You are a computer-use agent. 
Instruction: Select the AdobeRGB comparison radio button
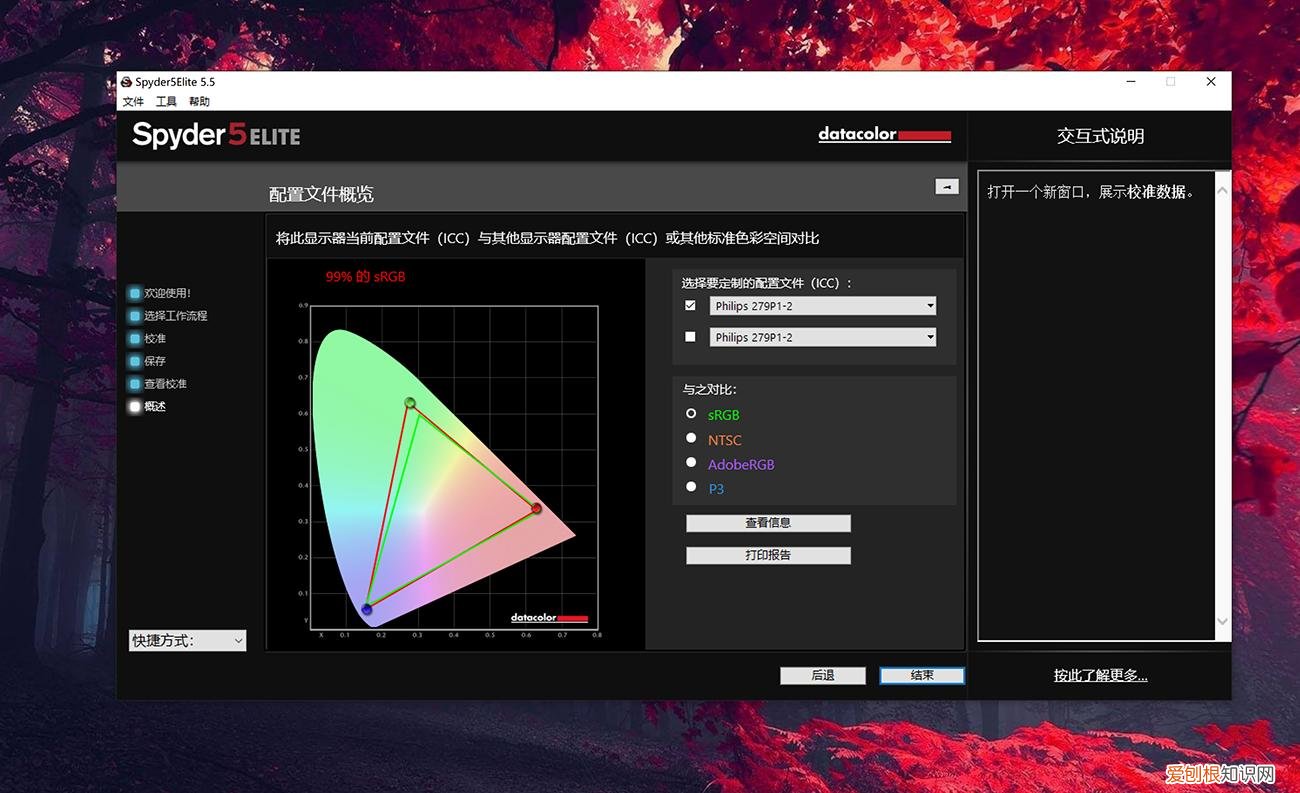point(691,462)
